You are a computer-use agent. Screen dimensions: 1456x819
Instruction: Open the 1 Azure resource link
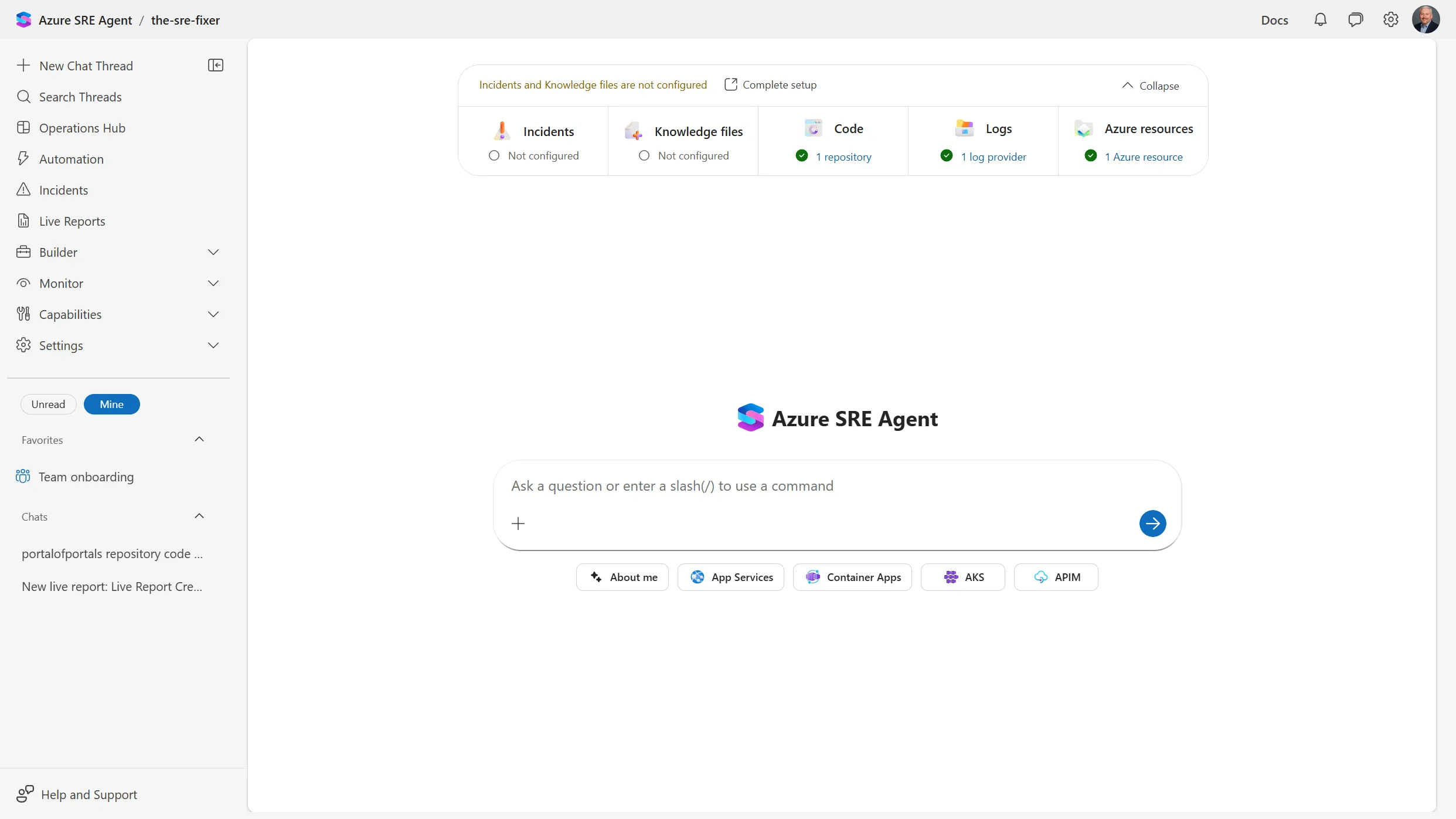point(1144,157)
